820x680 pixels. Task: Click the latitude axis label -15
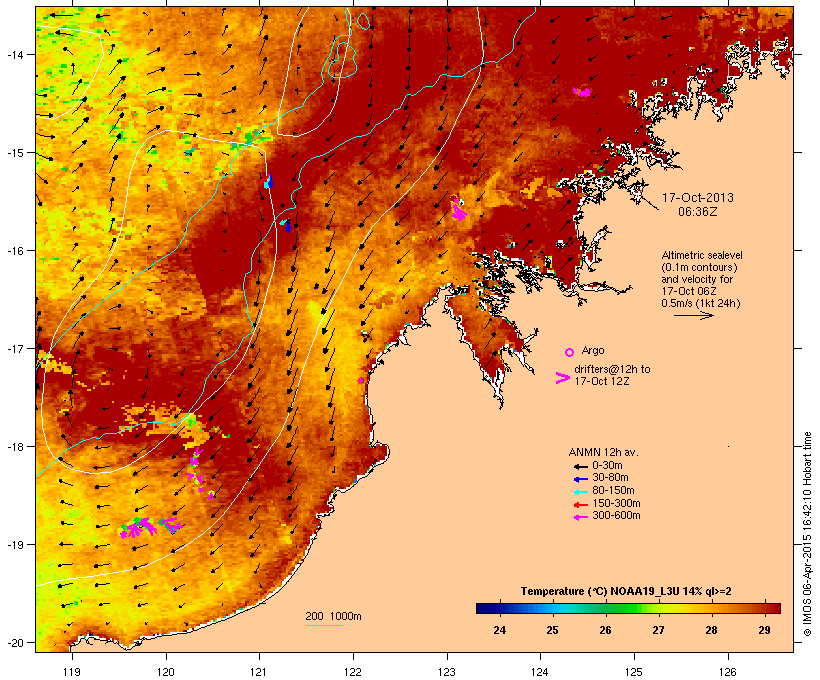click(14, 153)
